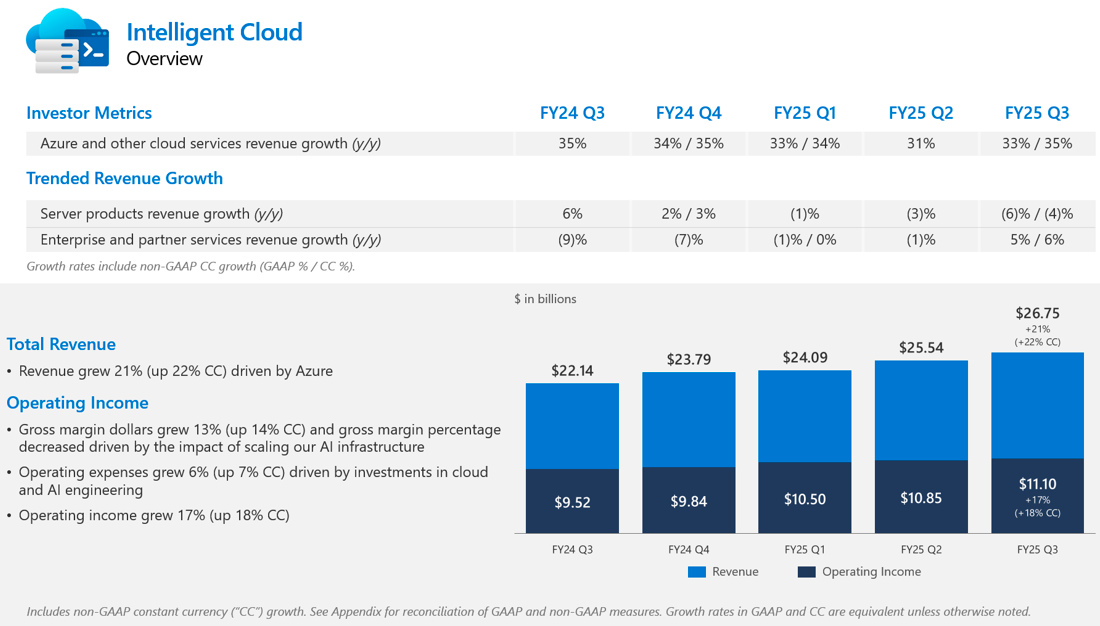Click enterprise services value (9)%
Viewport: 1100px width, 626px height.
pyautogui.click(x=572, y=240)
